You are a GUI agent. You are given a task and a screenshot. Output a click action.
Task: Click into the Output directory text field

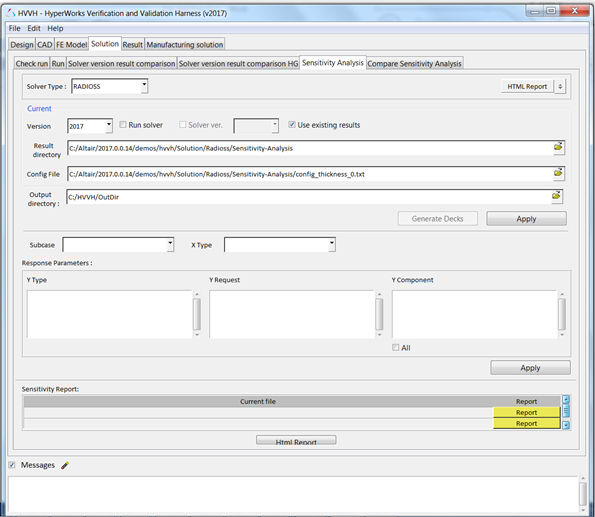pyautogui.click(x=309, y=197)
